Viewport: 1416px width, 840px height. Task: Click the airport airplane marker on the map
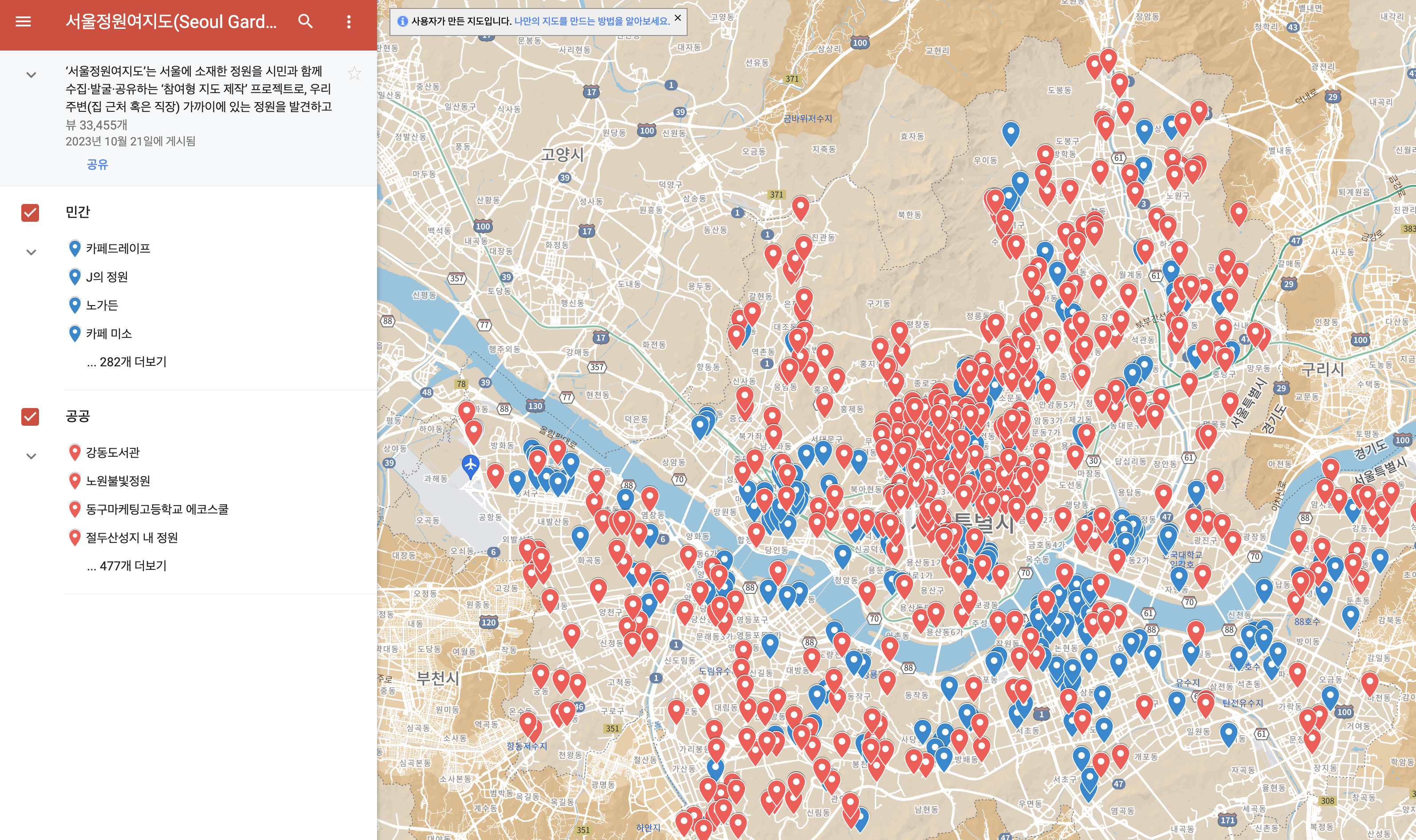471,465
